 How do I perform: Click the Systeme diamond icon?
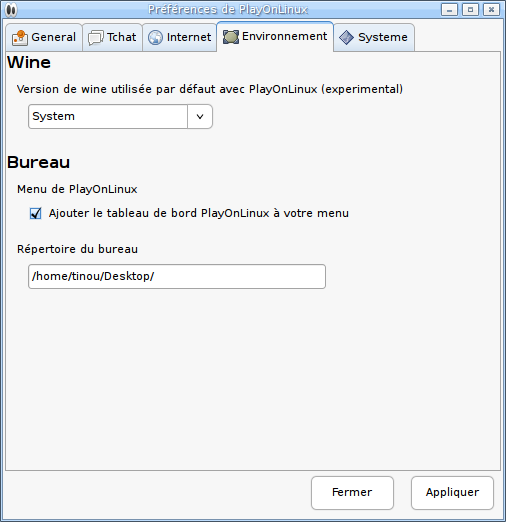(346, 37)
